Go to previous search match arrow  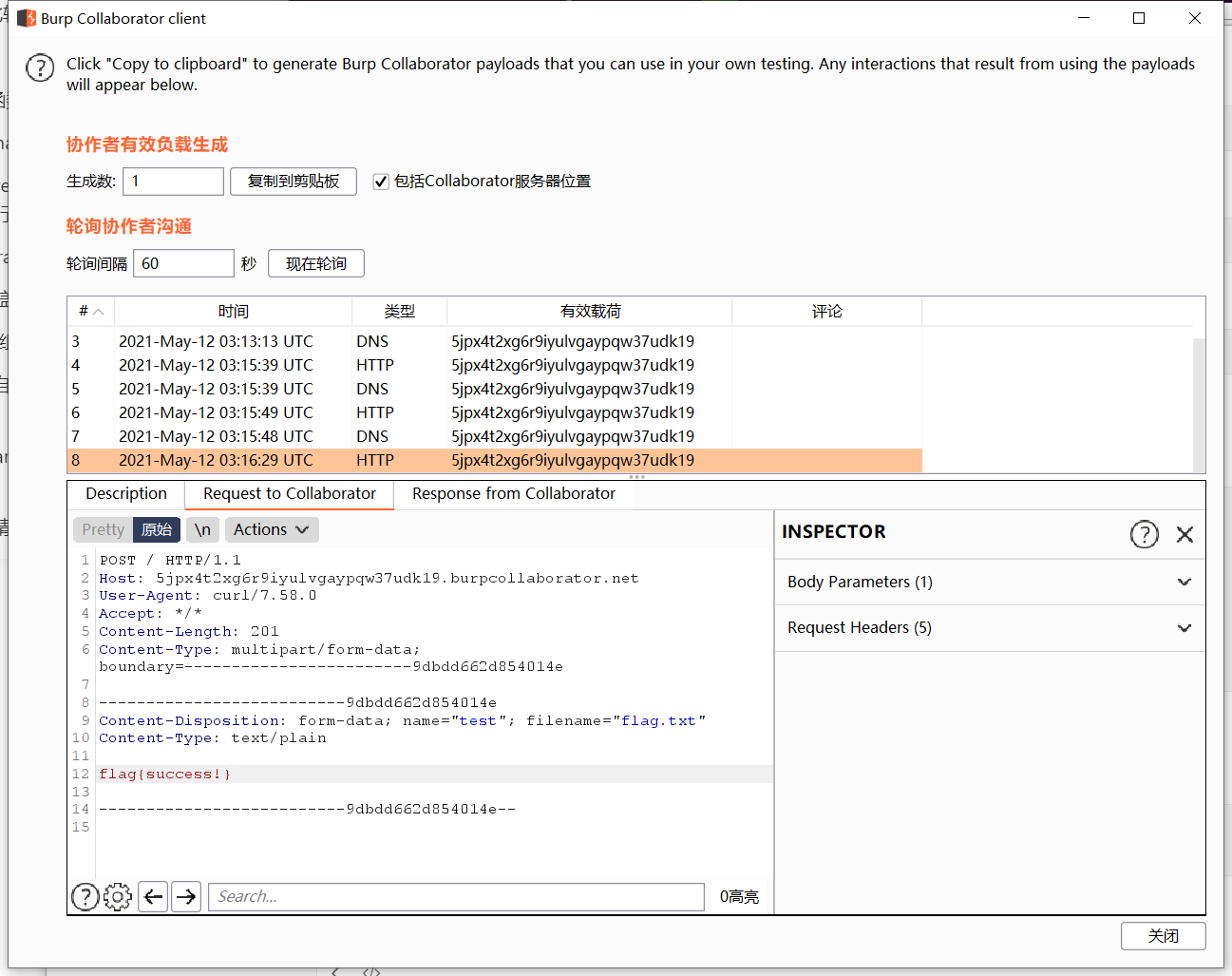point(154,896)
